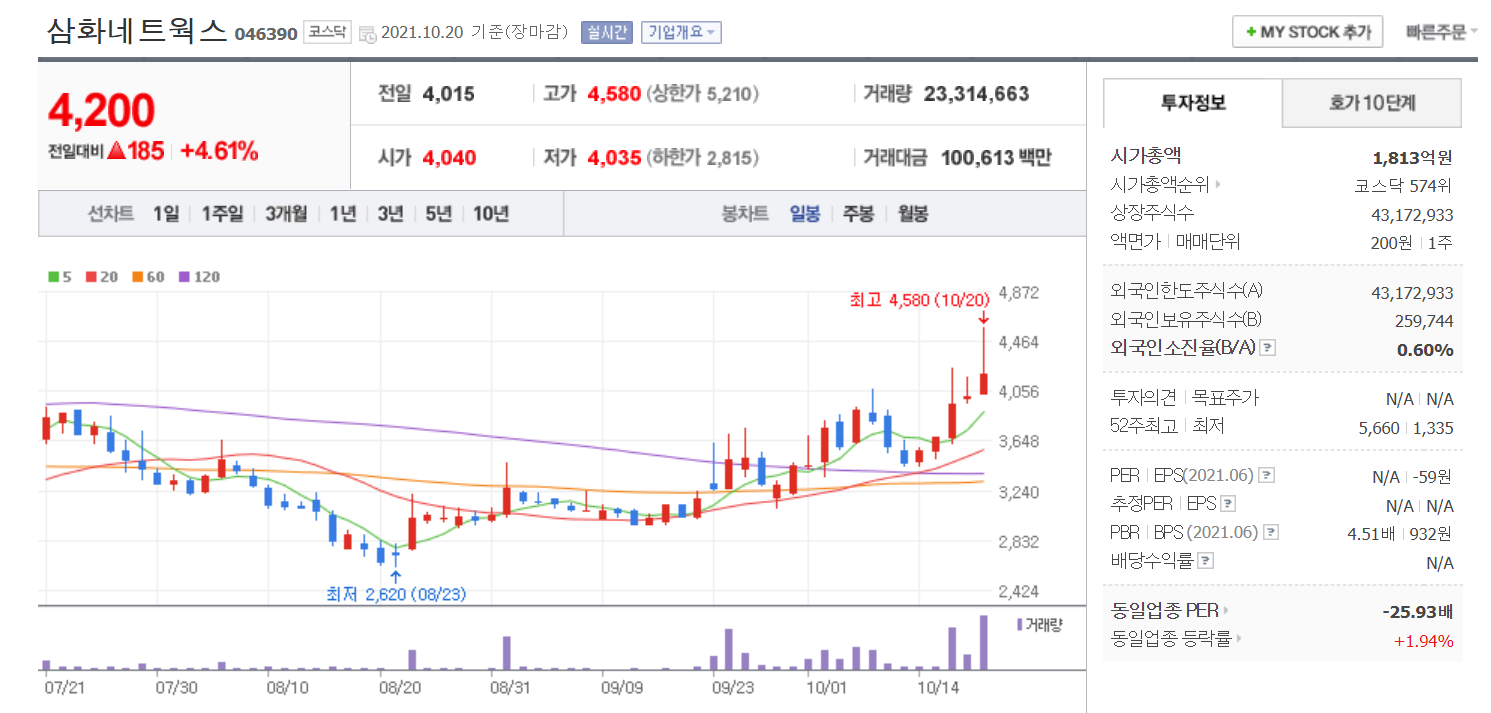Click the 액면가 value 200원 | 1주
The height and width of the screenshot is (713, 1491).
pos(1412,243)
